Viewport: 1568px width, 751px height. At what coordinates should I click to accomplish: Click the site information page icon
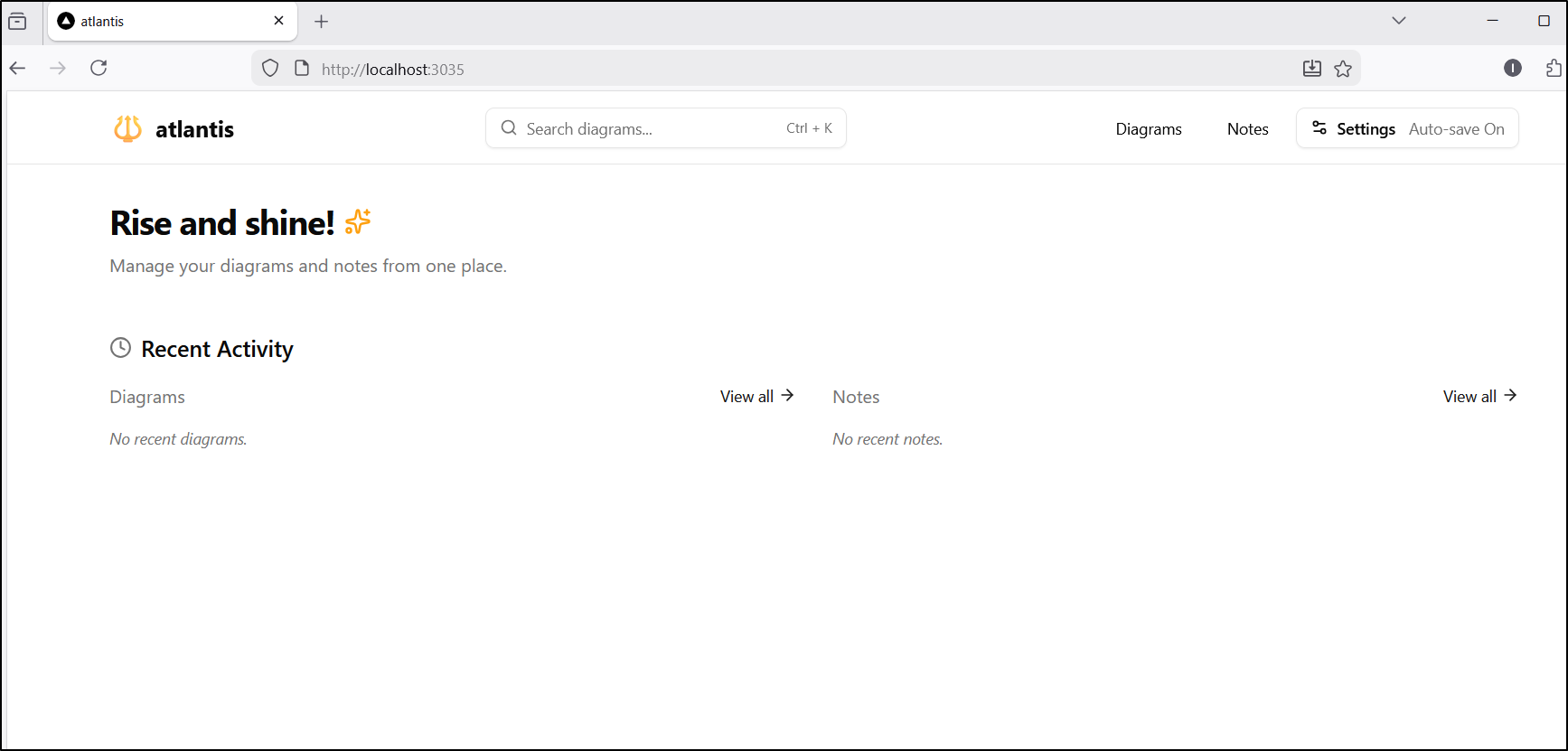[302, 69]
